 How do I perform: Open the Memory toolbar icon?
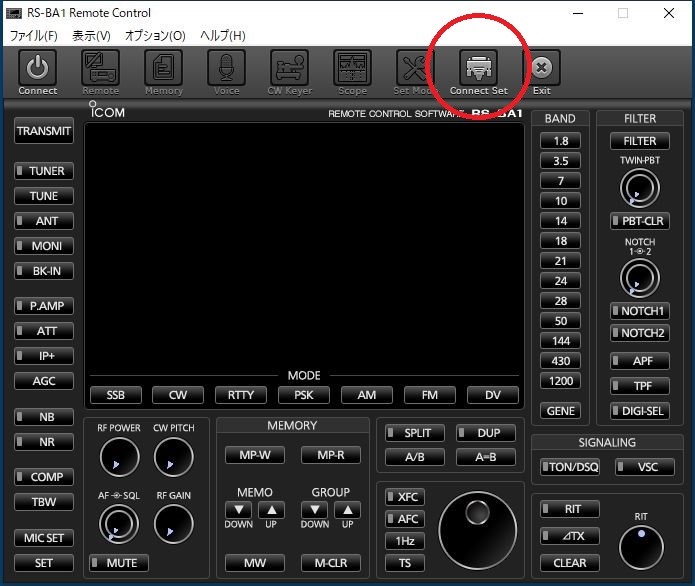click(164, 67)
